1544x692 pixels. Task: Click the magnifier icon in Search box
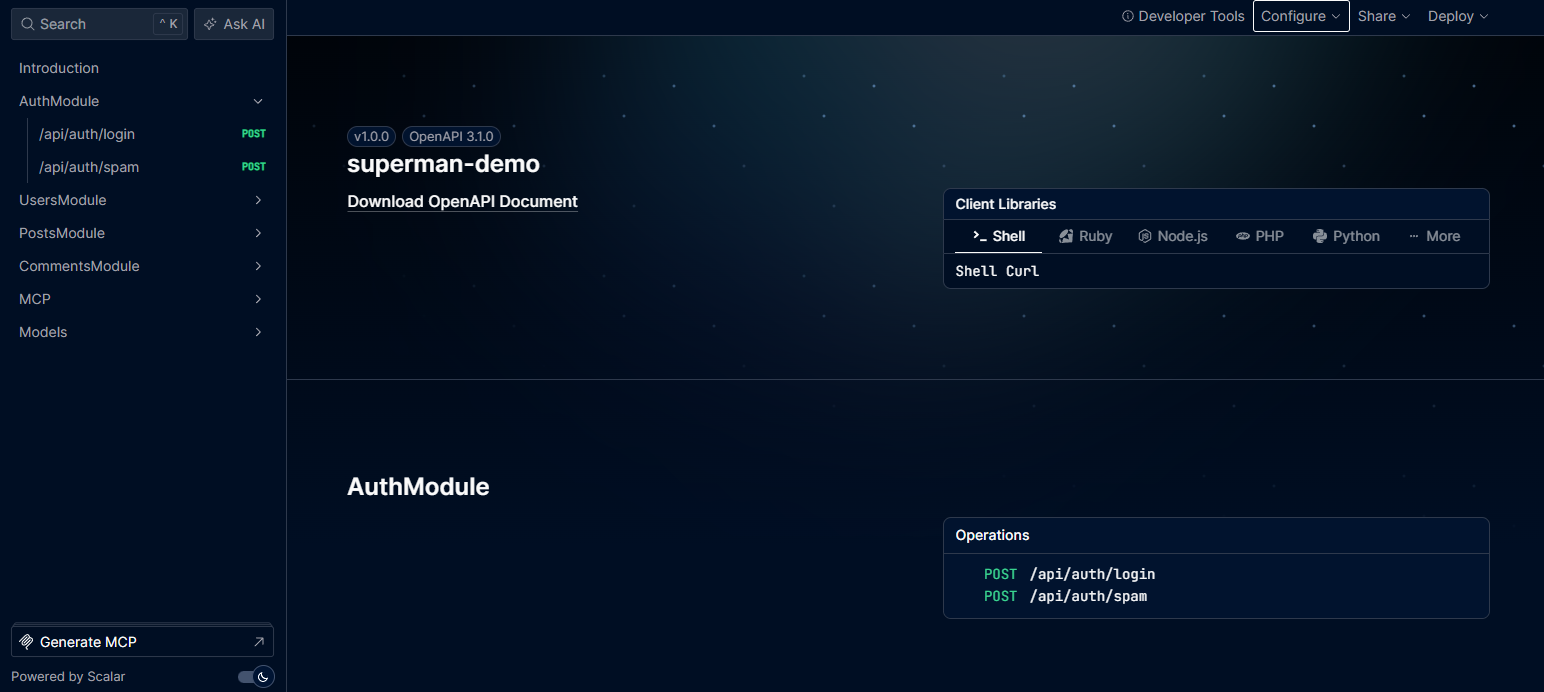click(x=28, y=24)
